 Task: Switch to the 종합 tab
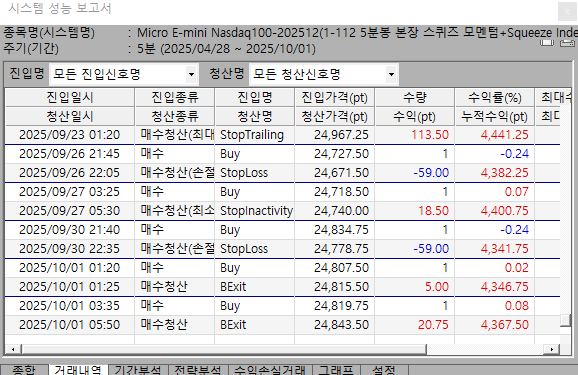(24, 370)
